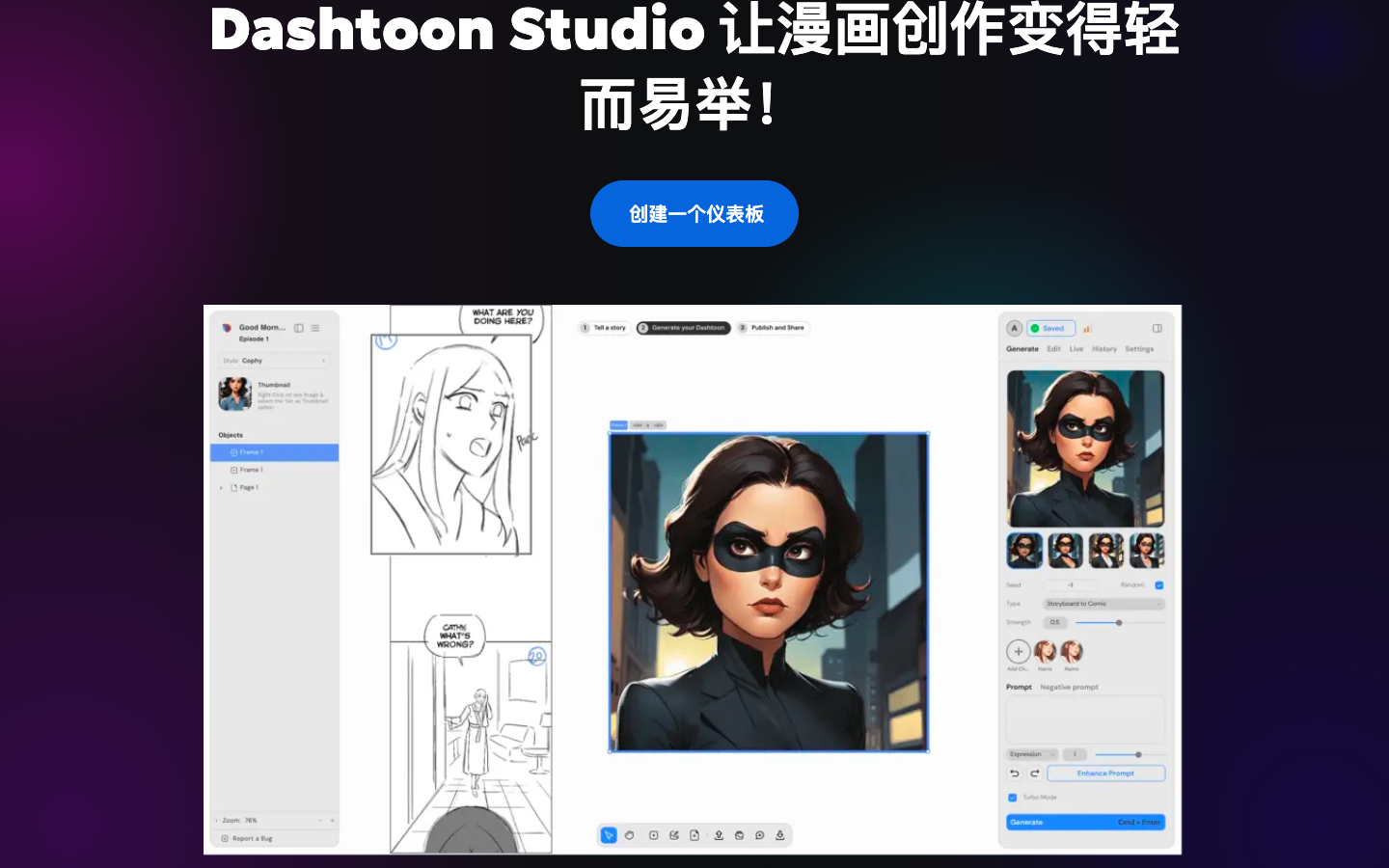Select the Page 1 object row

[x=275, y=488]
